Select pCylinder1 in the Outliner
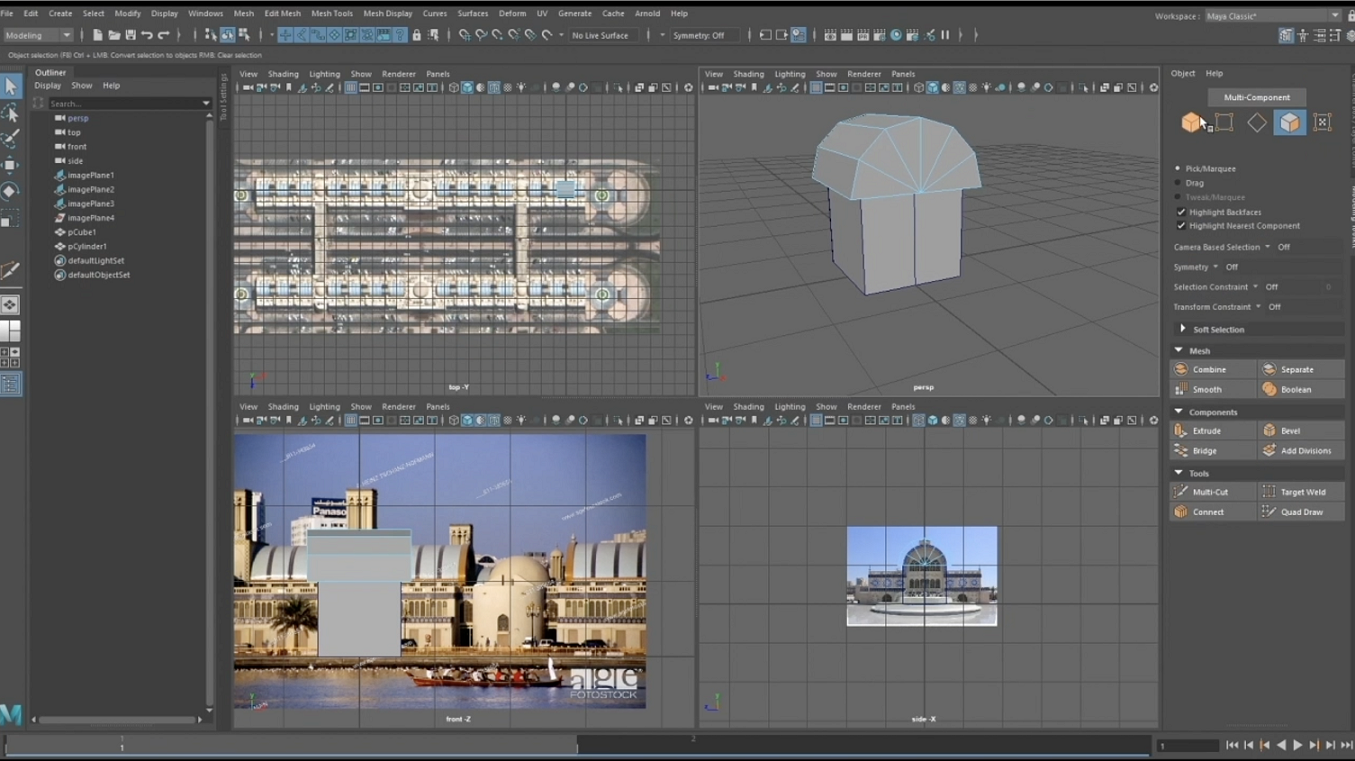Viewport: 1355px width, 761px height. click(87, 246)
